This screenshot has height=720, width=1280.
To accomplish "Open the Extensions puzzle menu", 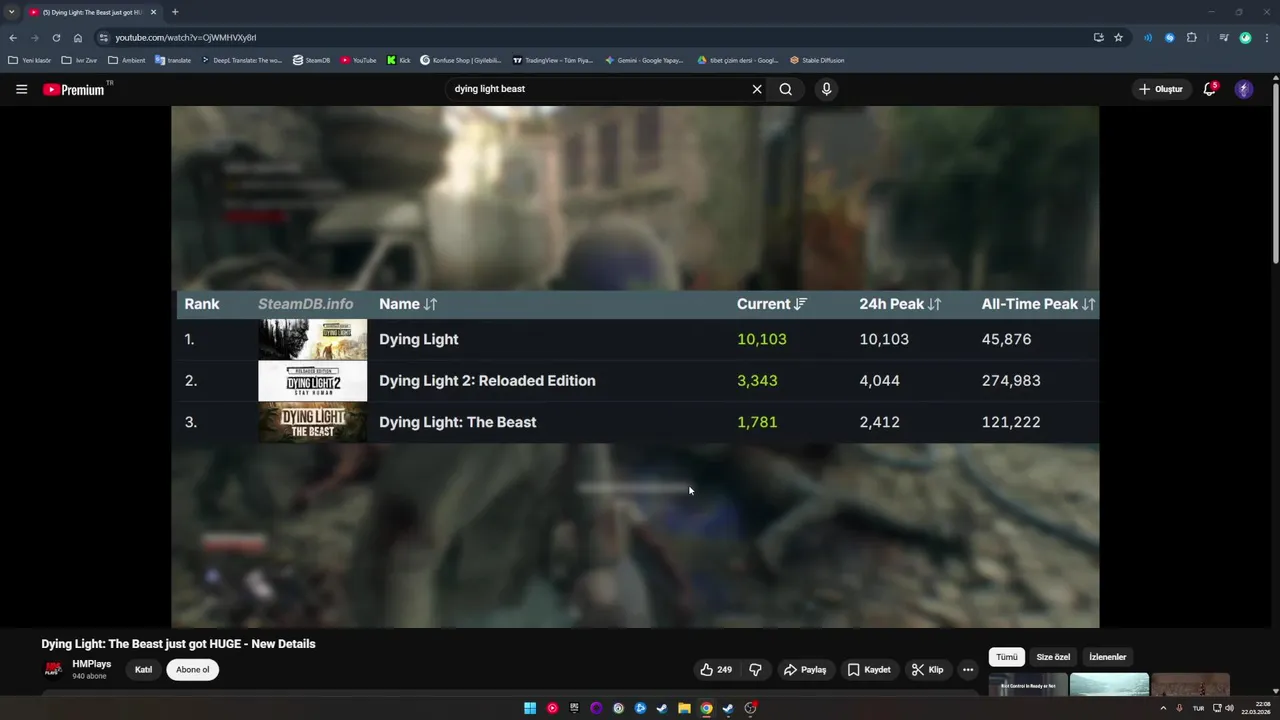I will point(1192,37).
